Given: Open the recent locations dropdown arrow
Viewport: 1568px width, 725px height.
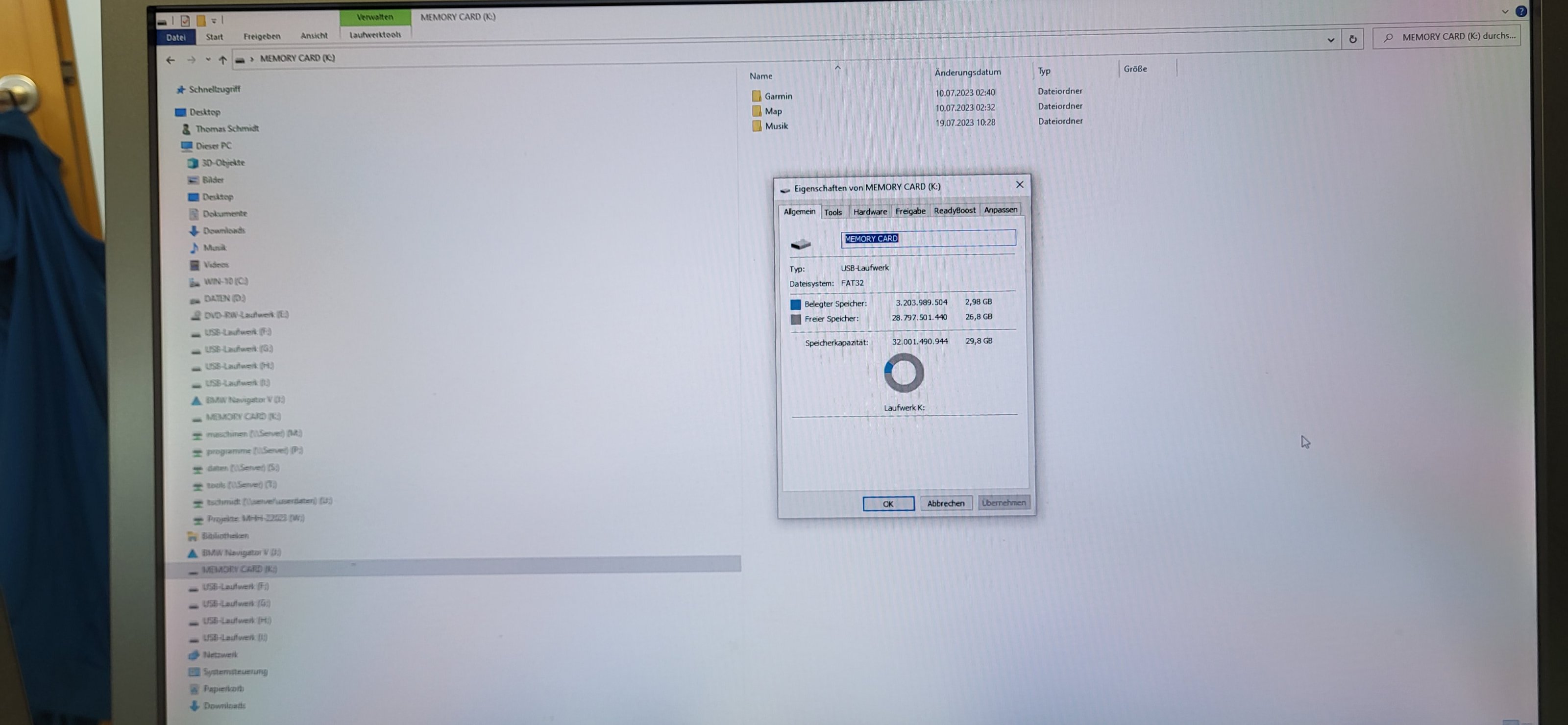Looking at the screenshot, I should click(208, 60).
